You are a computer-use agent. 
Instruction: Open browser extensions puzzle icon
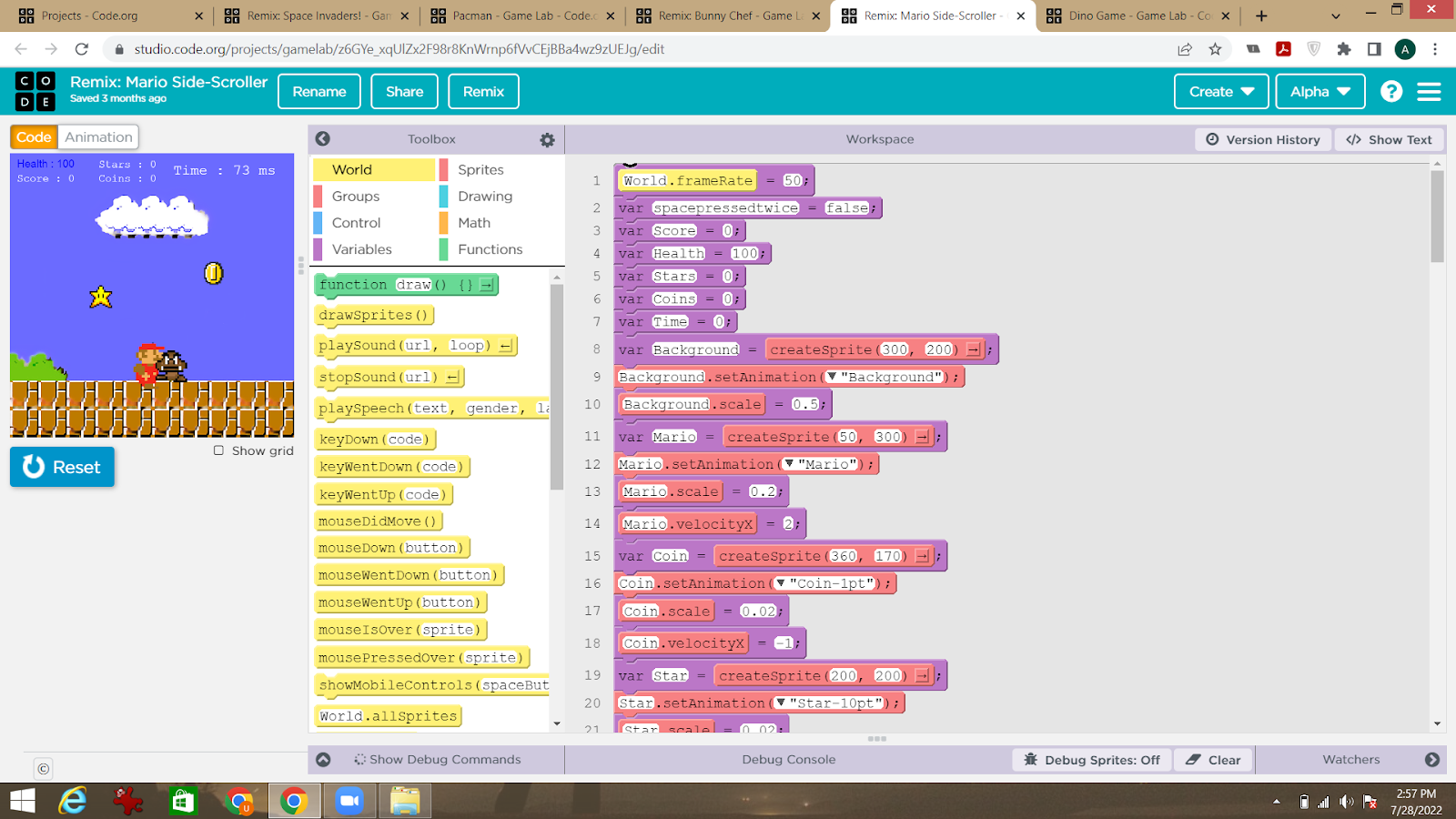click(1344, 49)
